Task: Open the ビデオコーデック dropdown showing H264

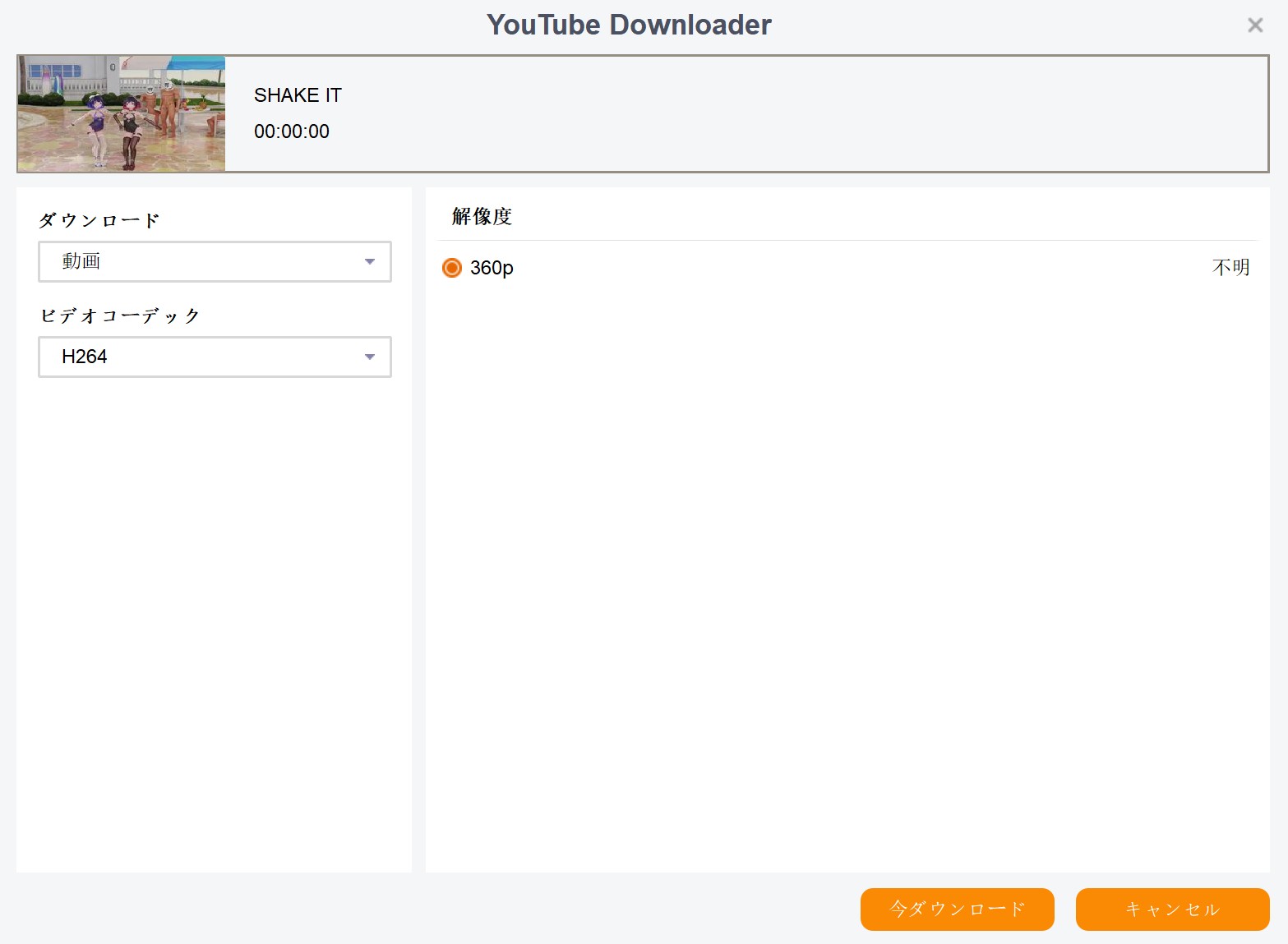Action: (x=215, y=357)
